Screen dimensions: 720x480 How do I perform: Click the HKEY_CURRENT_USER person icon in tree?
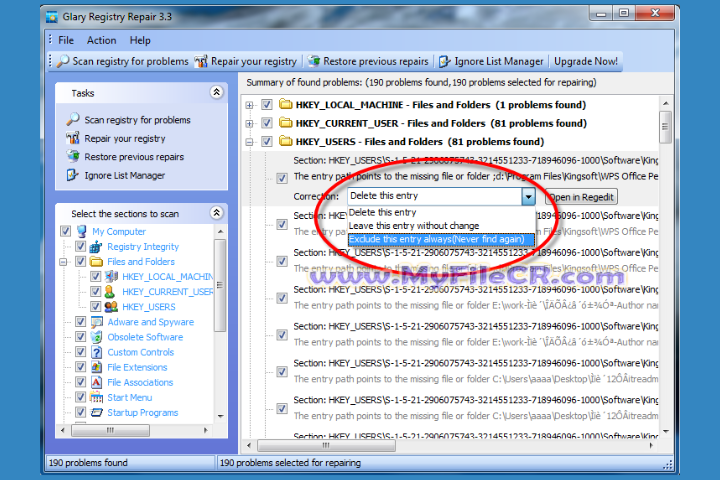(110, 292)
